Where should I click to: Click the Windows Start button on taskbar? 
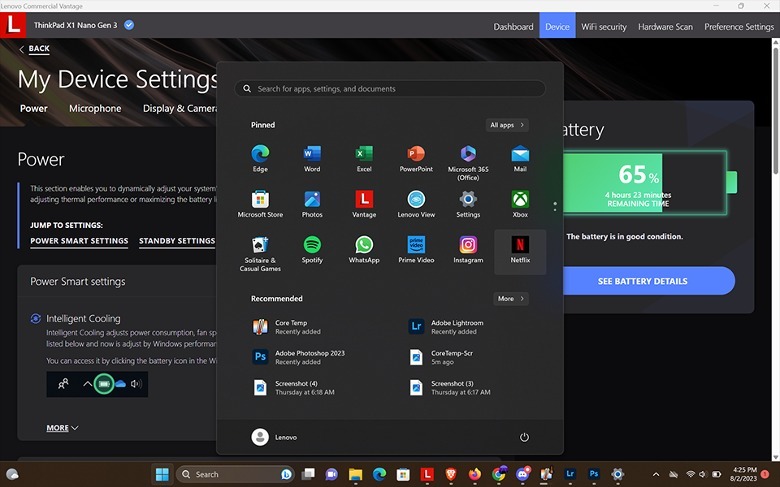[x=162, y=474]
